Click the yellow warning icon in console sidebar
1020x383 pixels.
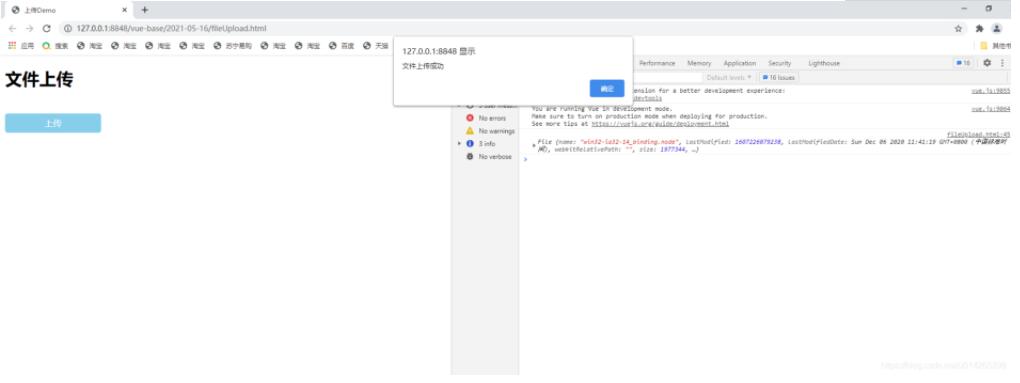(470, 131)
